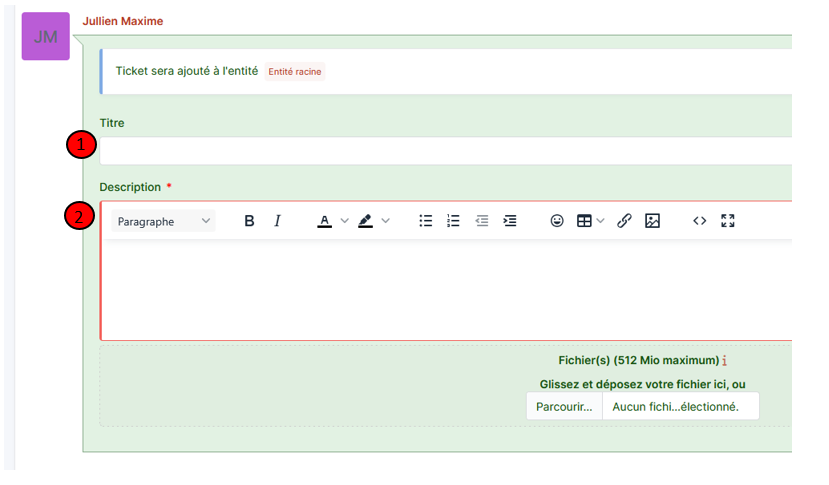Expand the highlight color options arrow

coord(386,221)
